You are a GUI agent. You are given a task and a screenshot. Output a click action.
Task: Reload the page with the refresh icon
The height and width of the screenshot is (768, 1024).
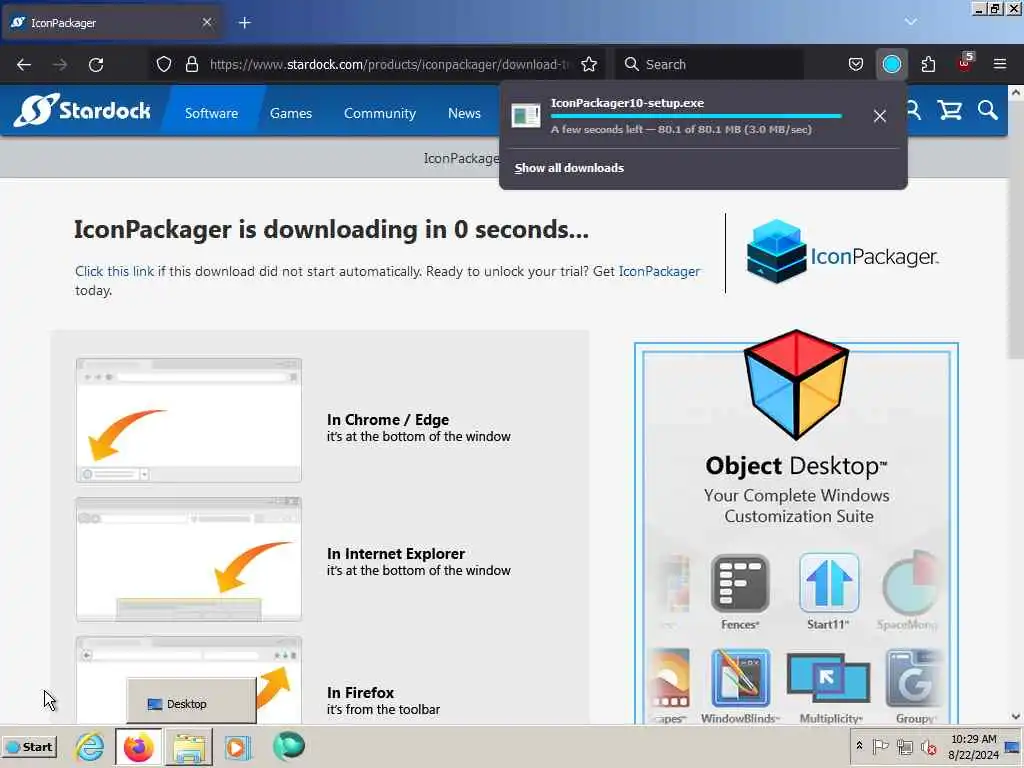[x=96, y=65]
